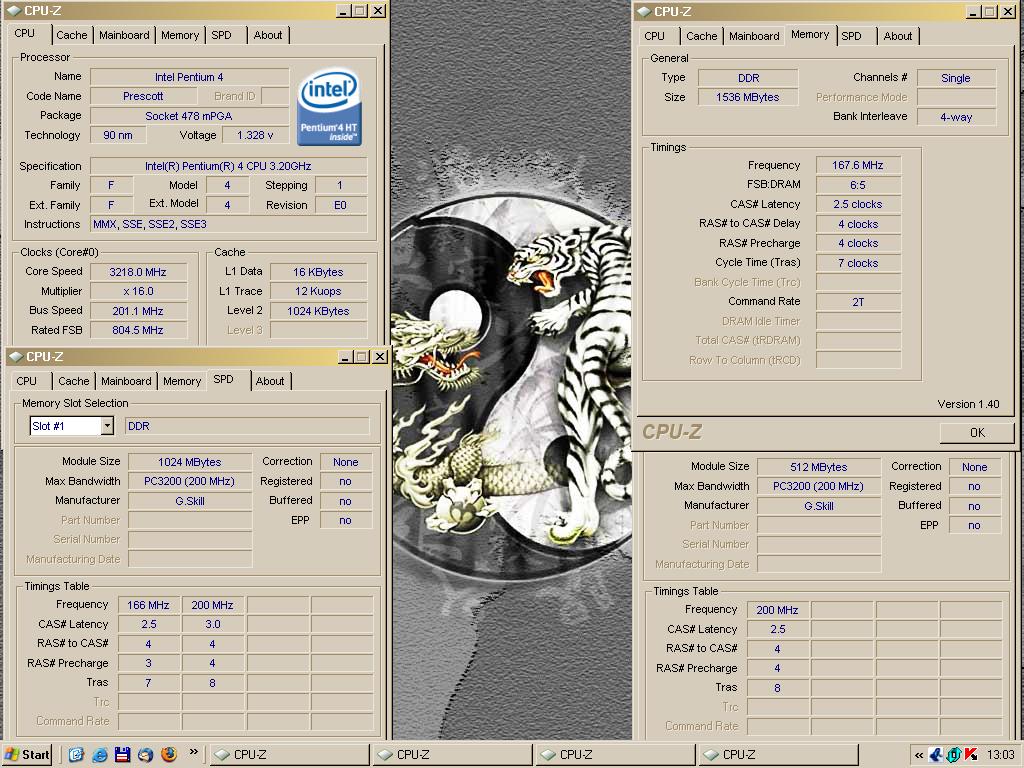The image size is (1024, 768).
Task: Click the Bus Speed value '201.1 MHz'
Action: click(x=138, y=311)
